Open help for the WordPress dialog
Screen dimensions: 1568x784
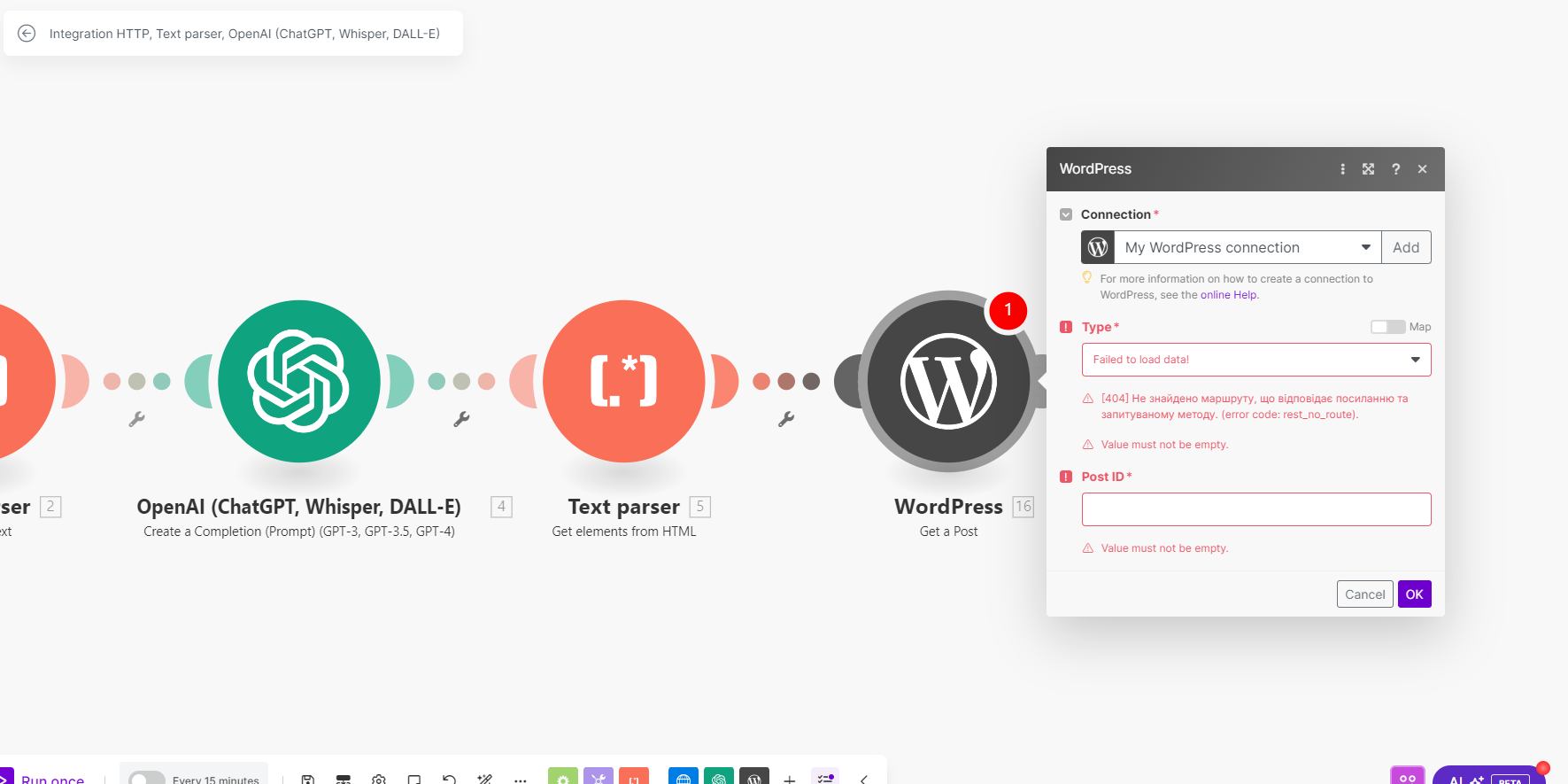click(1396, 169)
